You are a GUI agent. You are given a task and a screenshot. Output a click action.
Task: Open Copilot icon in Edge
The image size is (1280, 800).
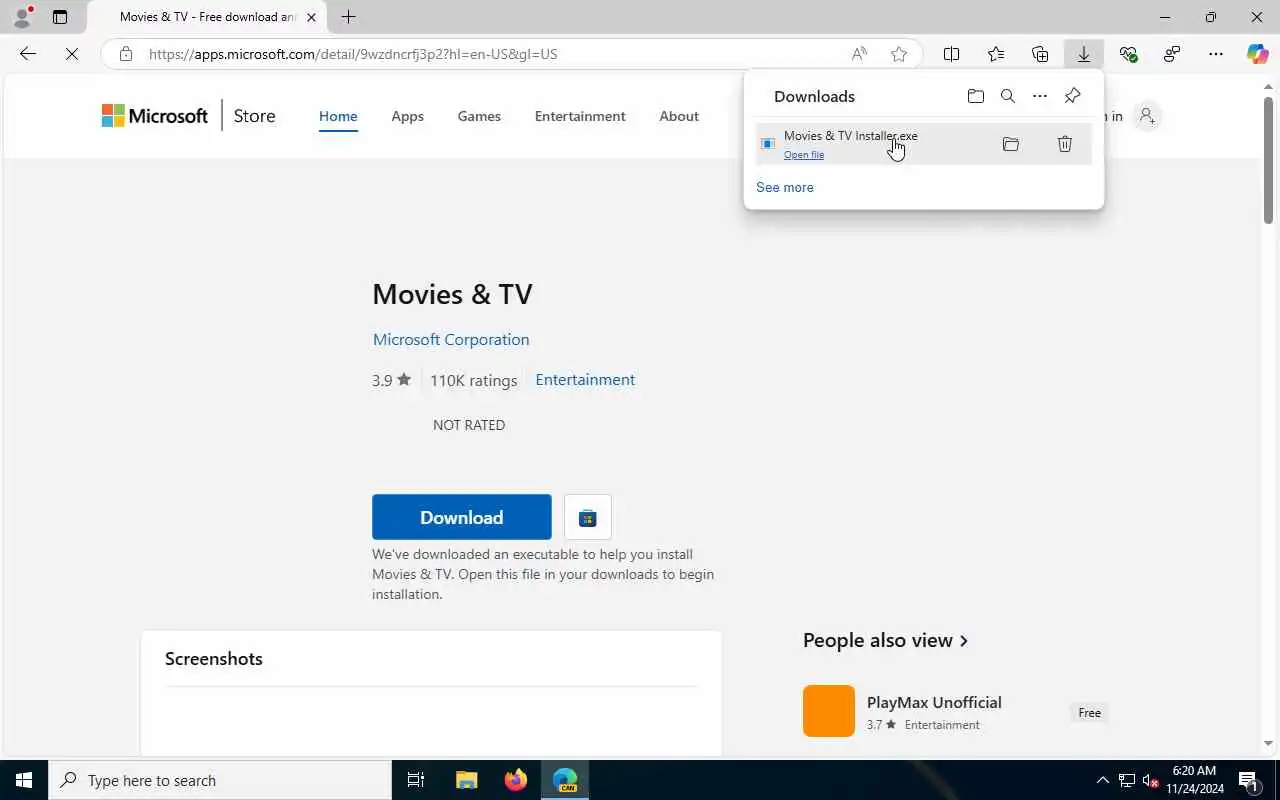coord(1258,54)
